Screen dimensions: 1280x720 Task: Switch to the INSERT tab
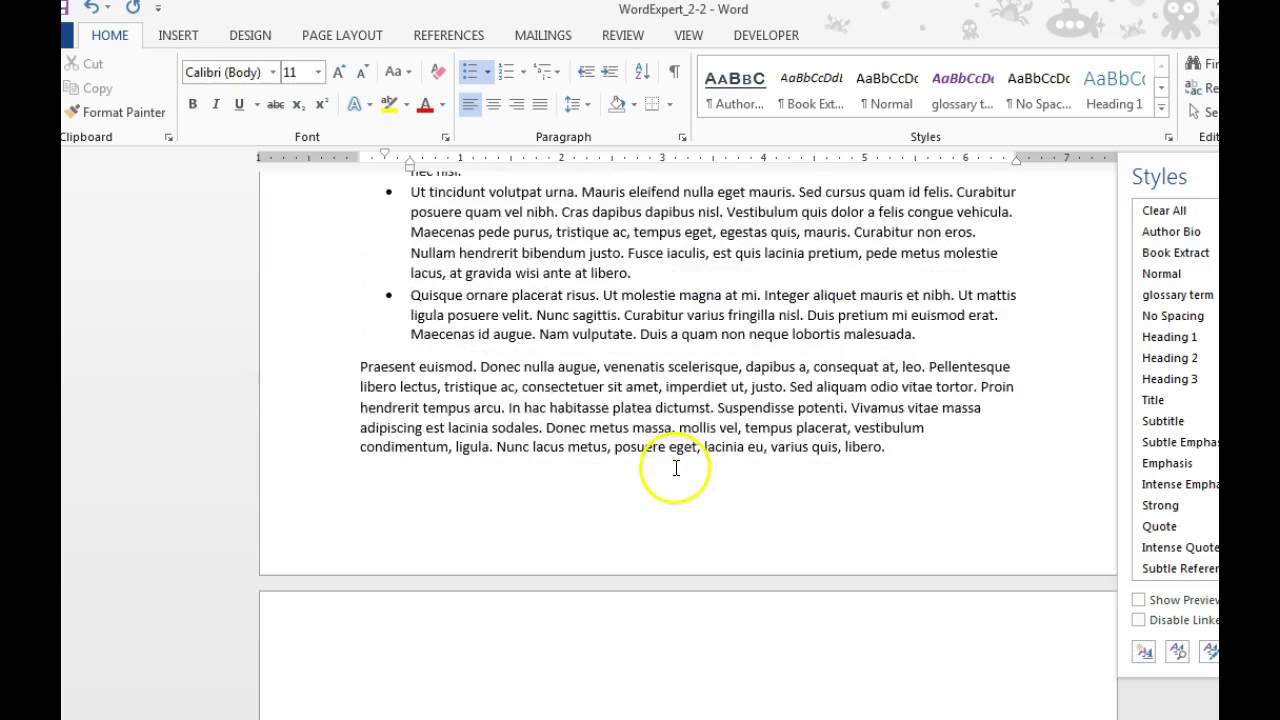178,35
